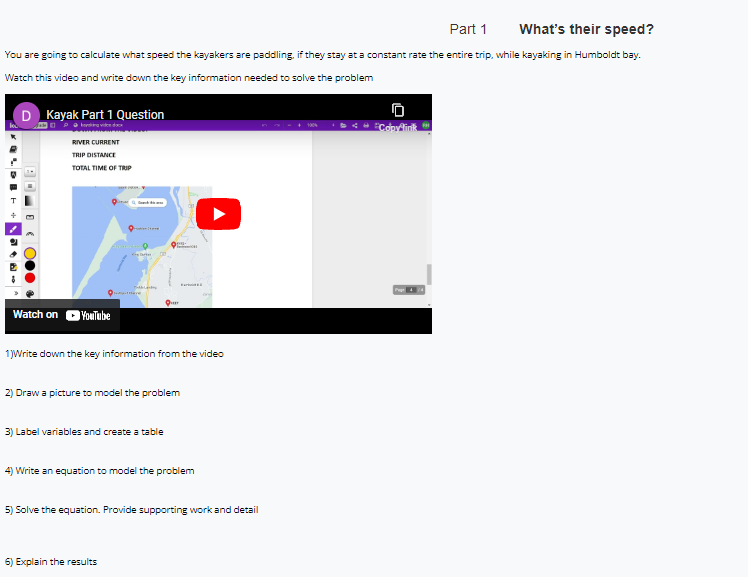
Task: Click the Part 1 heading label
Action: 468,29
